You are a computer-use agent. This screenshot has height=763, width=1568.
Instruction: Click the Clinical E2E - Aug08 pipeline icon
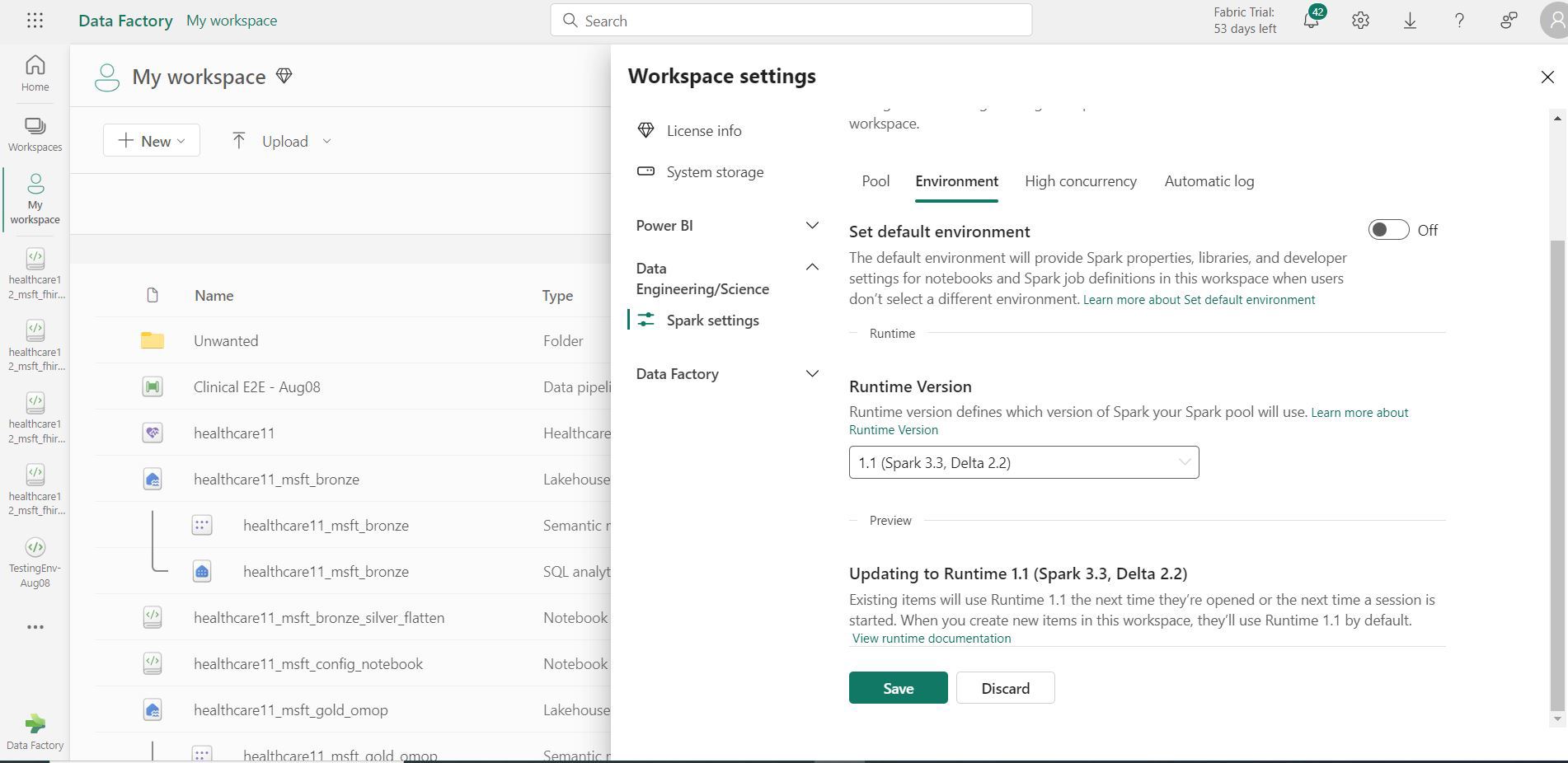pyautogui.click(x=152, y=386)
